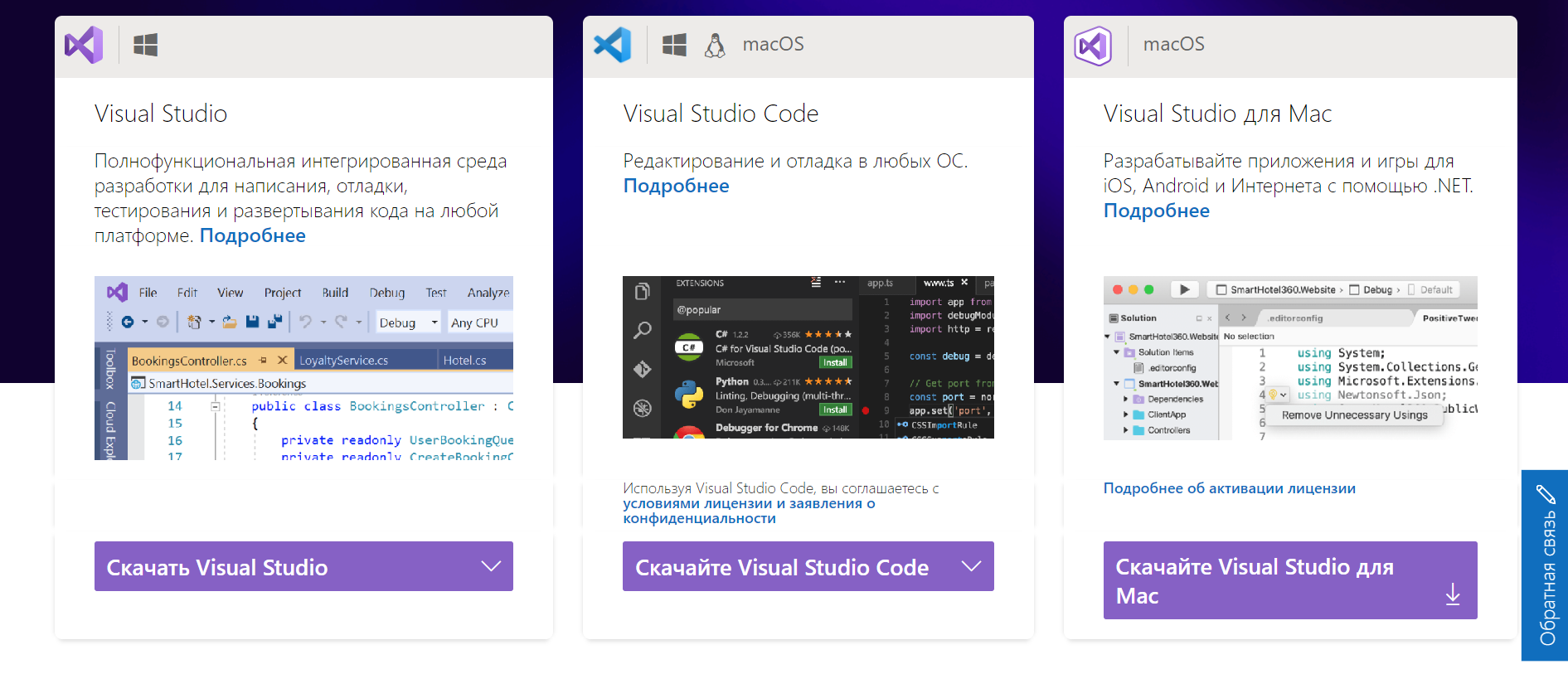
Task: Click the Visual Studio heading text
Action: 161,114
